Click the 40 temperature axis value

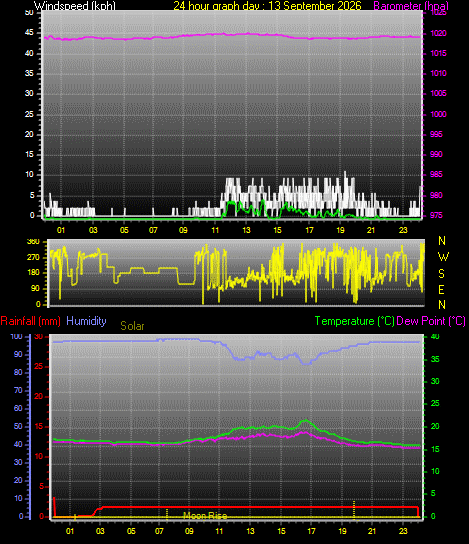[x=435, y=337]
